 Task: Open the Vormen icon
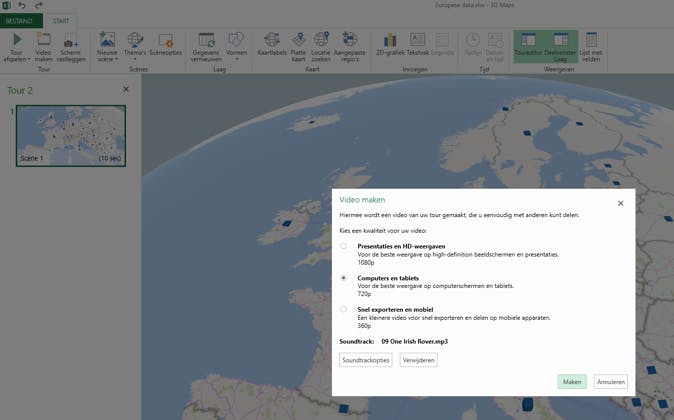point(236,40)
